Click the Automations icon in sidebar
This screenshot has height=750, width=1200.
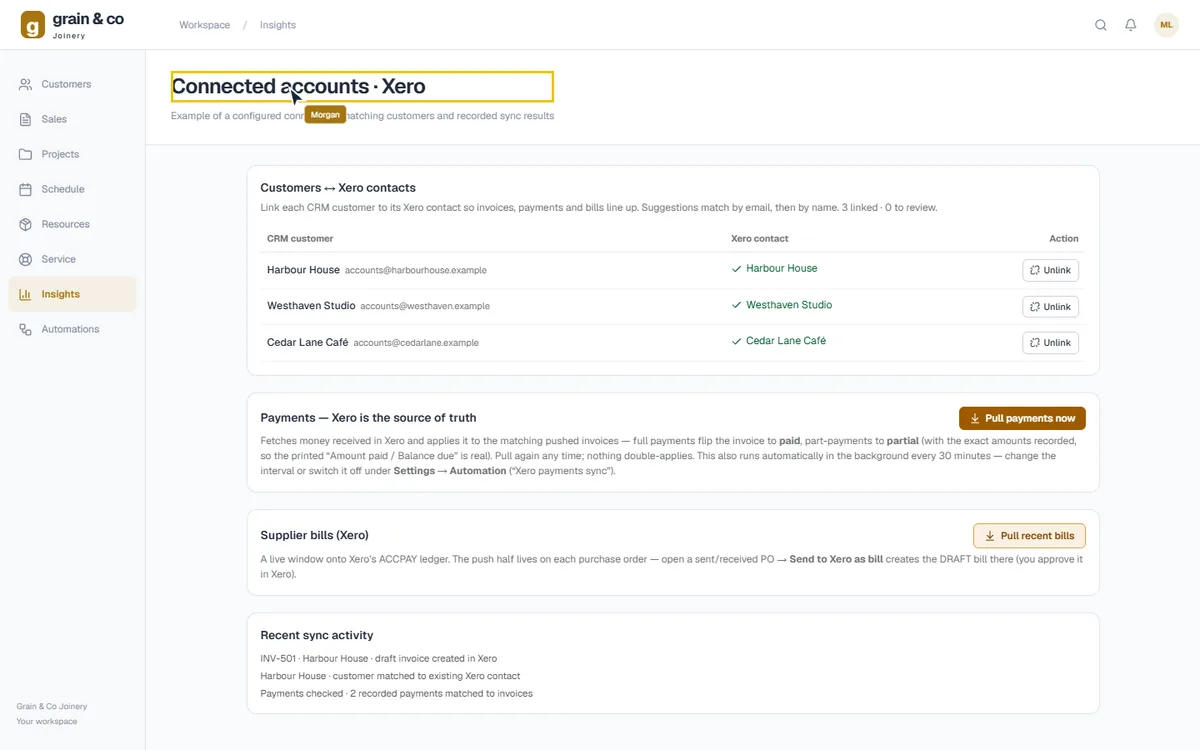[x=25, y=329]
